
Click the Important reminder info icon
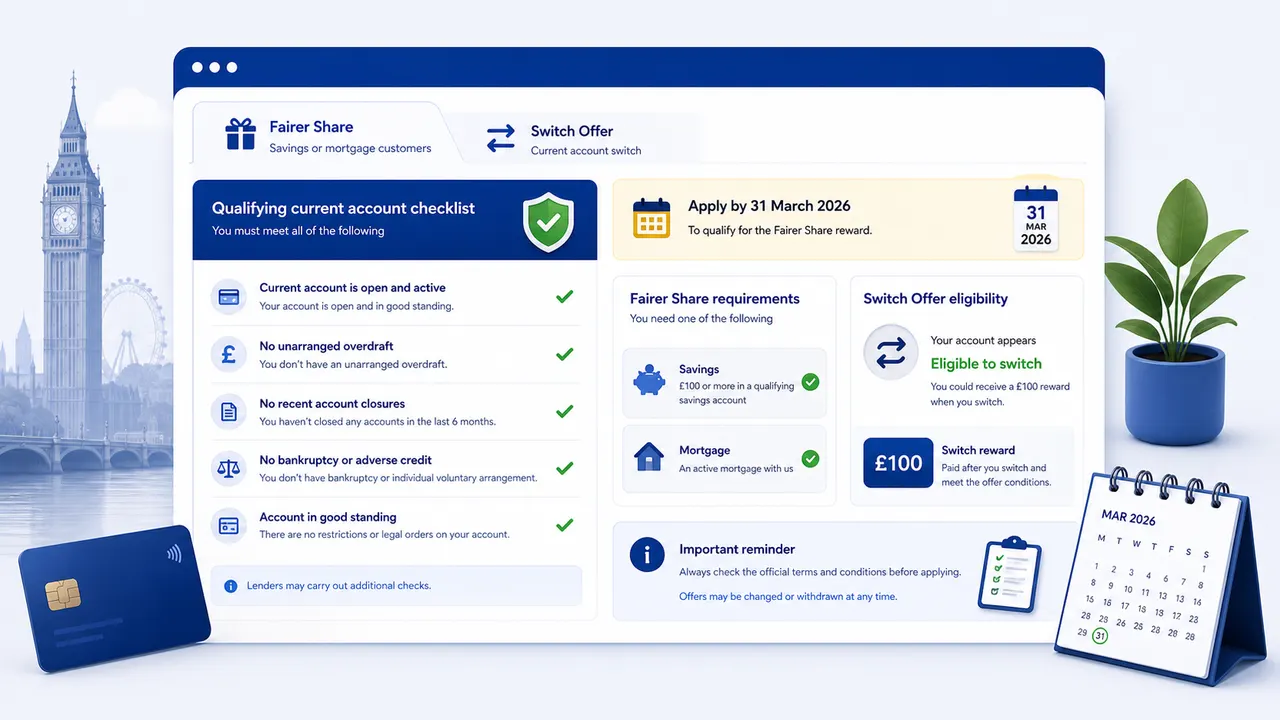click(x=647, y=553)
